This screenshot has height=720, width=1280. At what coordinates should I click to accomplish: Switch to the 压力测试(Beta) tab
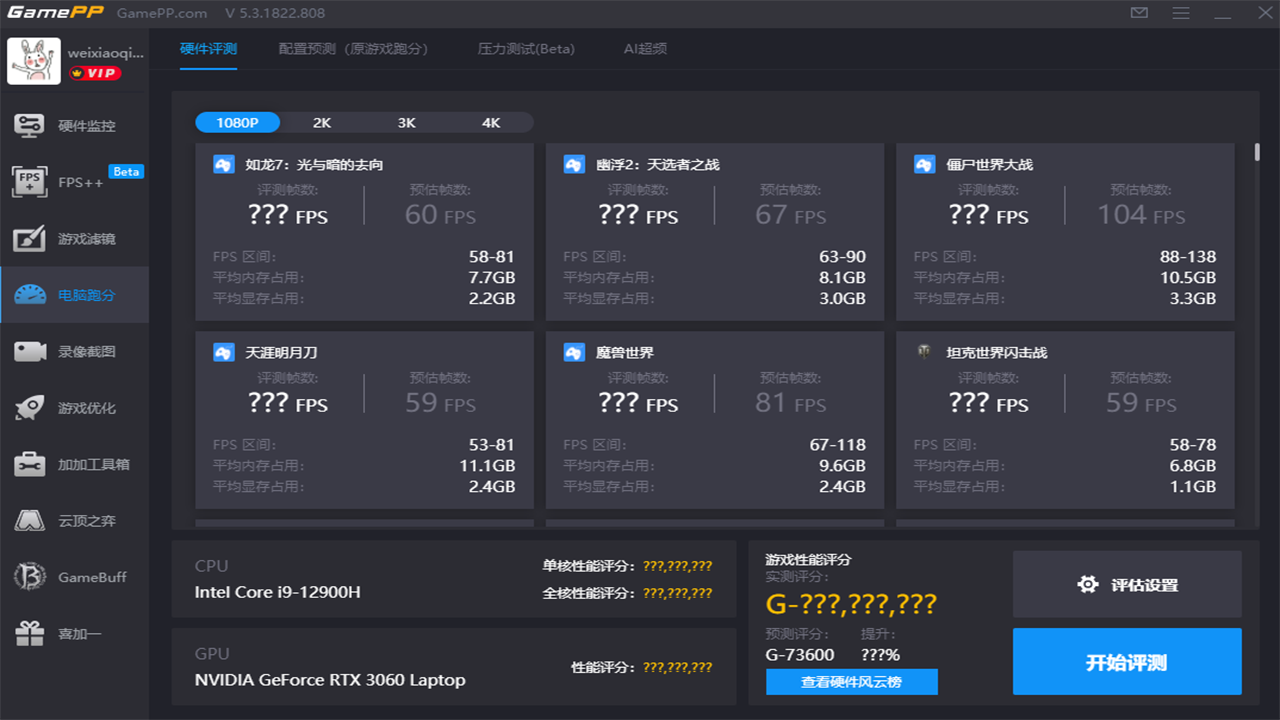point(525,47)
